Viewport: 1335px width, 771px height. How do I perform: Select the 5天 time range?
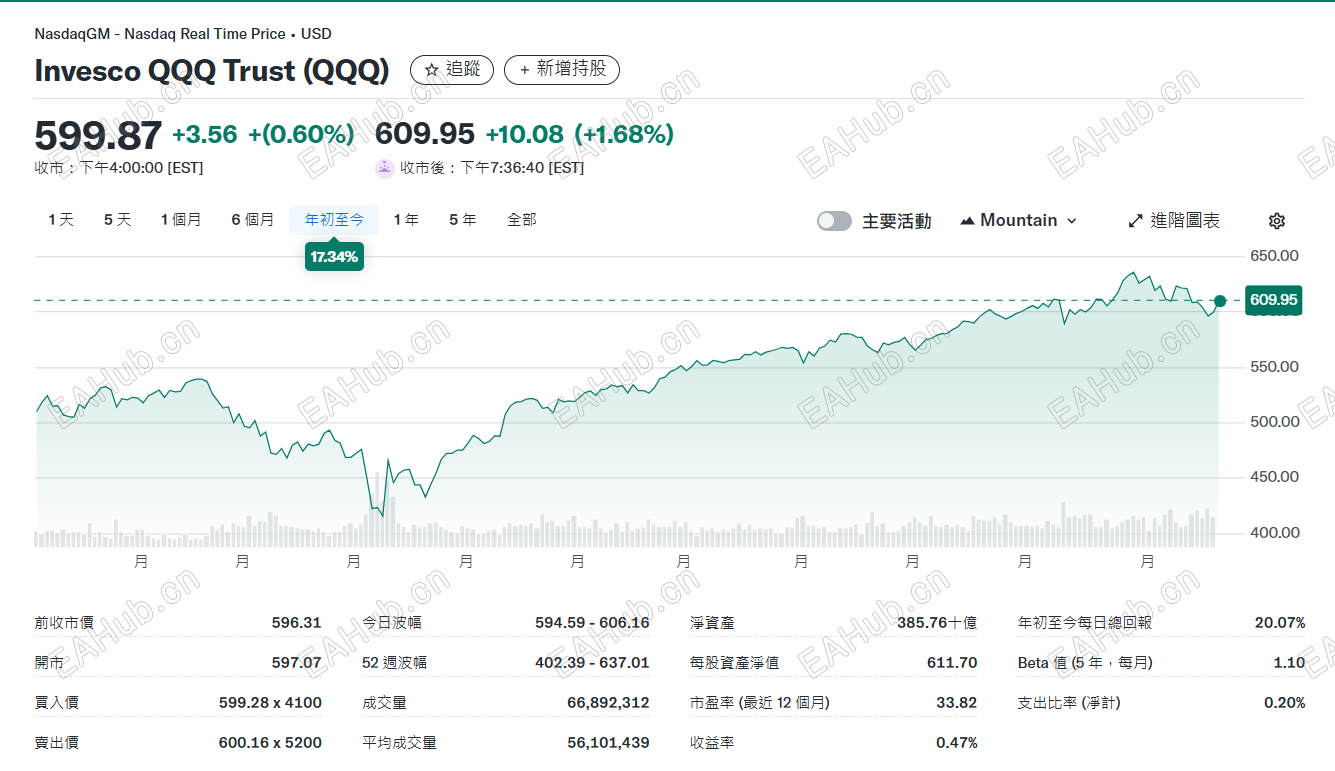[117, 219]
